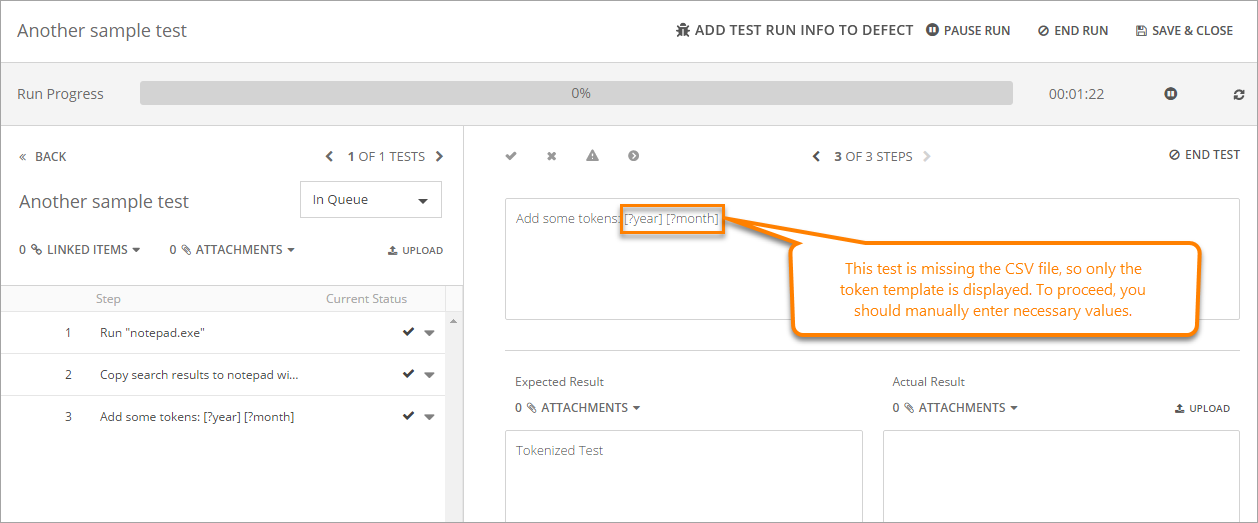
Task: Open the In Queue status dropdown
Action: [x=370, y=200]
